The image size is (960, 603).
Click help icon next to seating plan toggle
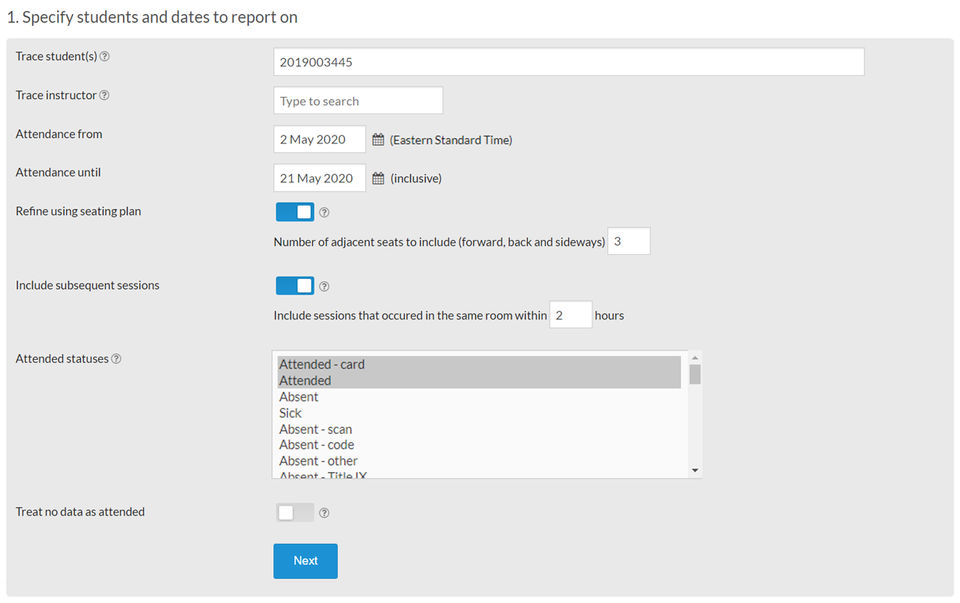(324, 213)
